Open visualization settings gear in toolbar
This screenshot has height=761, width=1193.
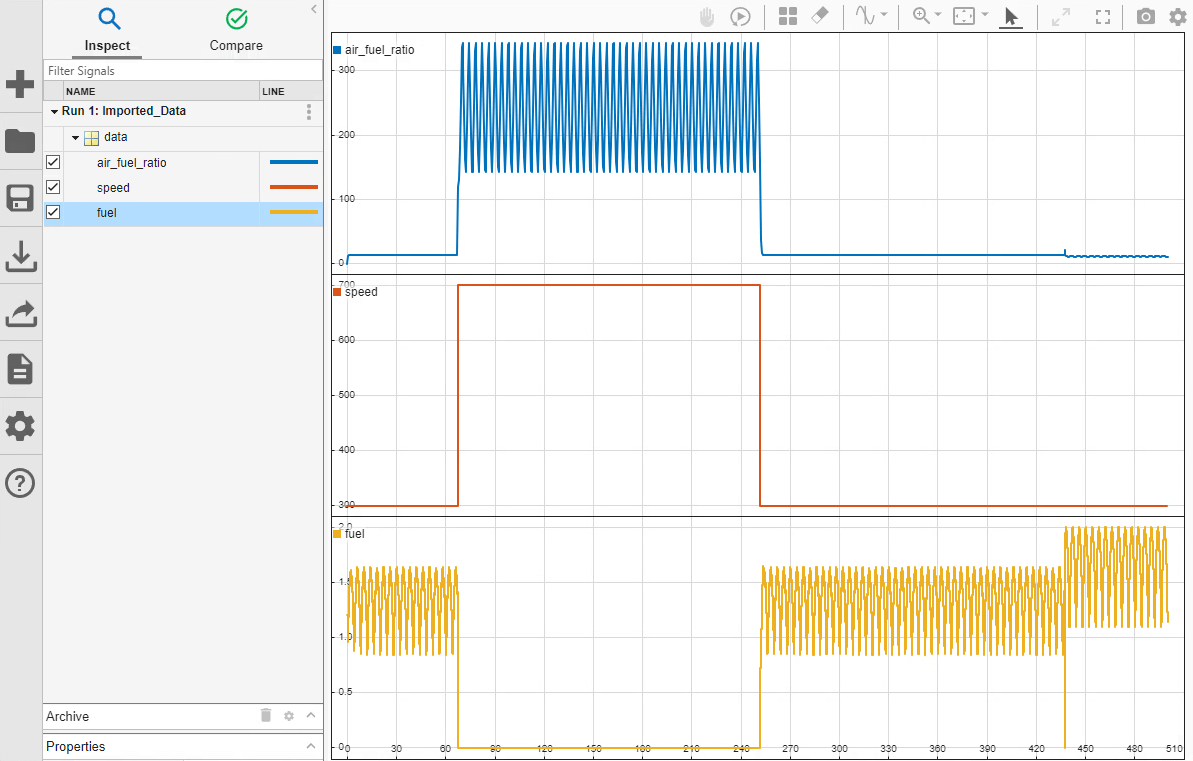[x=1178, y=17]
